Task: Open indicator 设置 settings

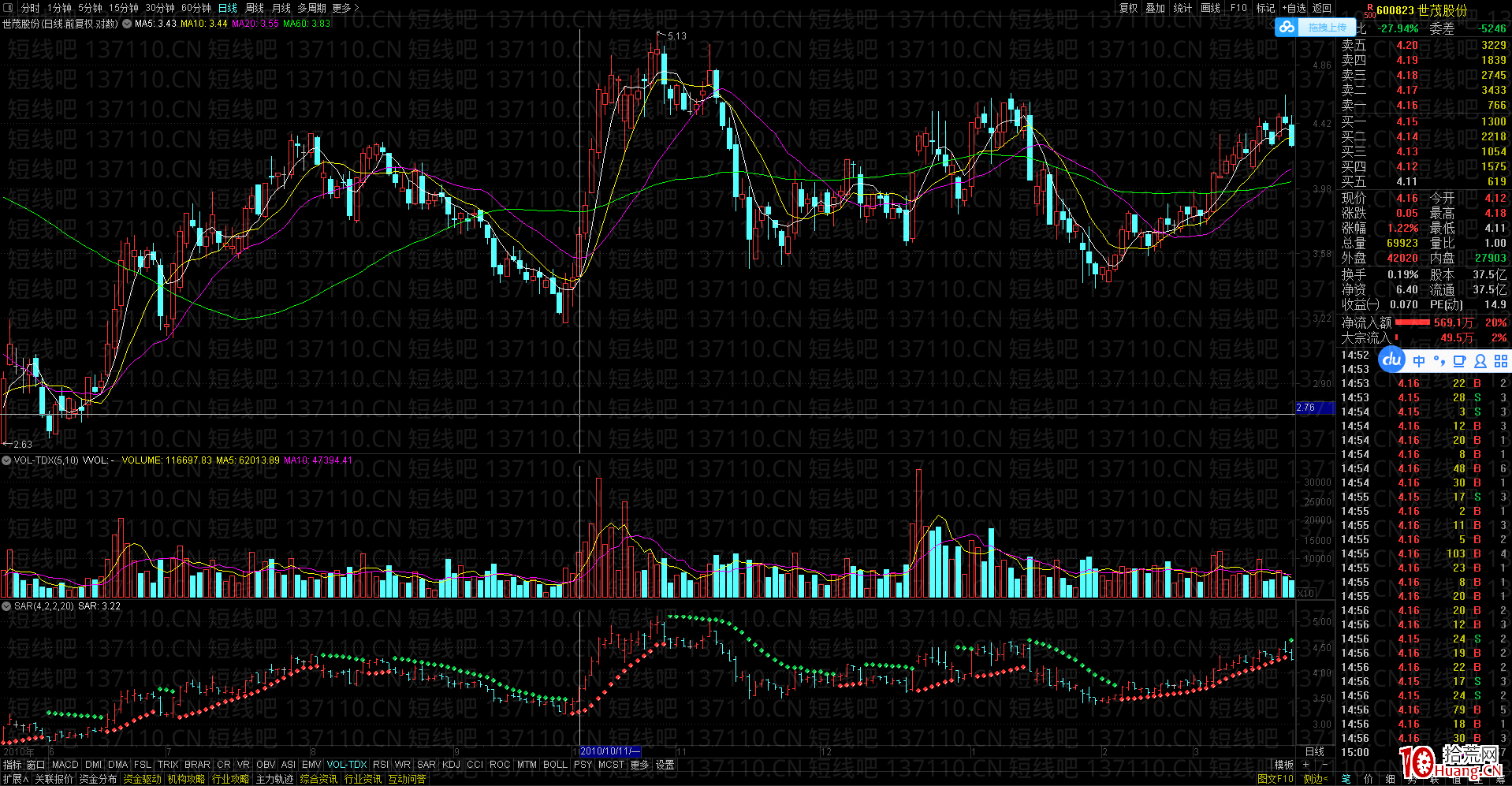Action: click(665, 765)
